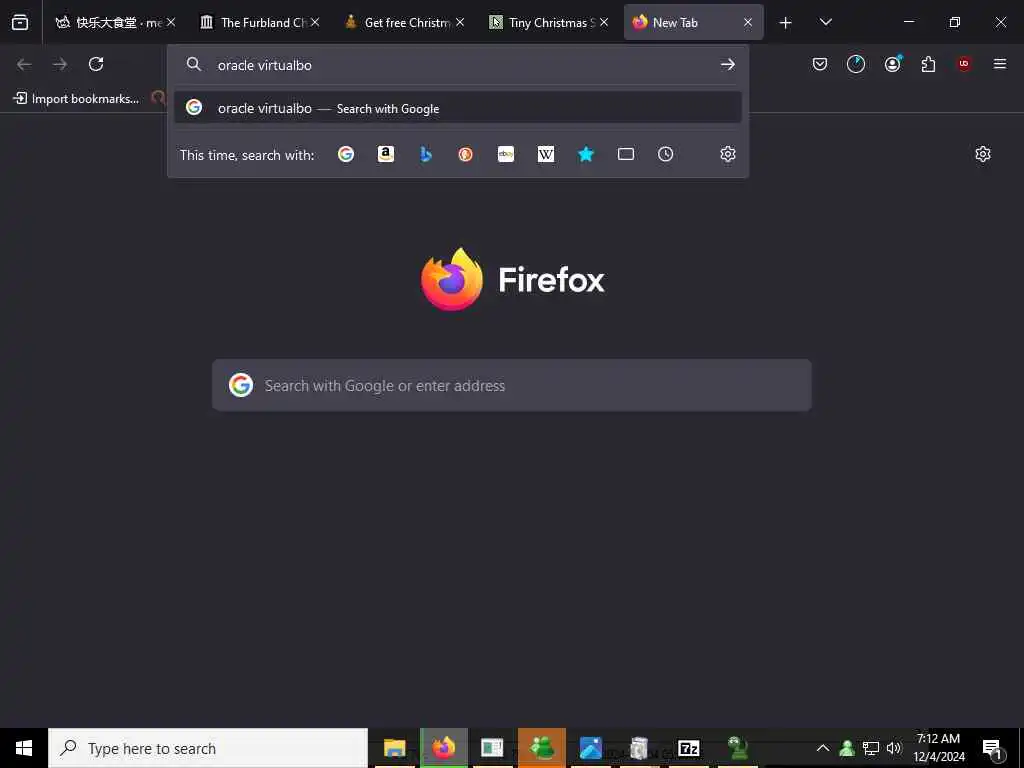Screen dimensions: 1024x768
Task: Show hidden system tray icons
Action: pyautogui.click(x=823, y=748)
